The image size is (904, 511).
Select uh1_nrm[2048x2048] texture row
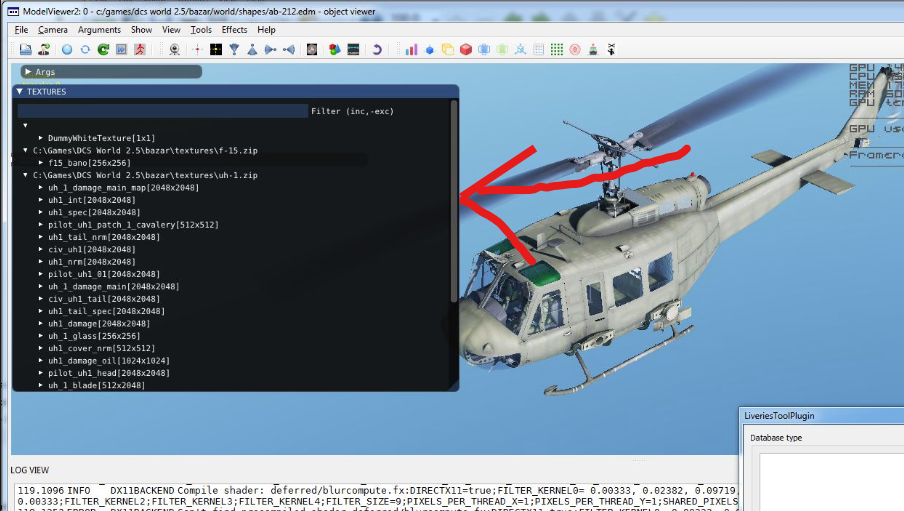92,262
